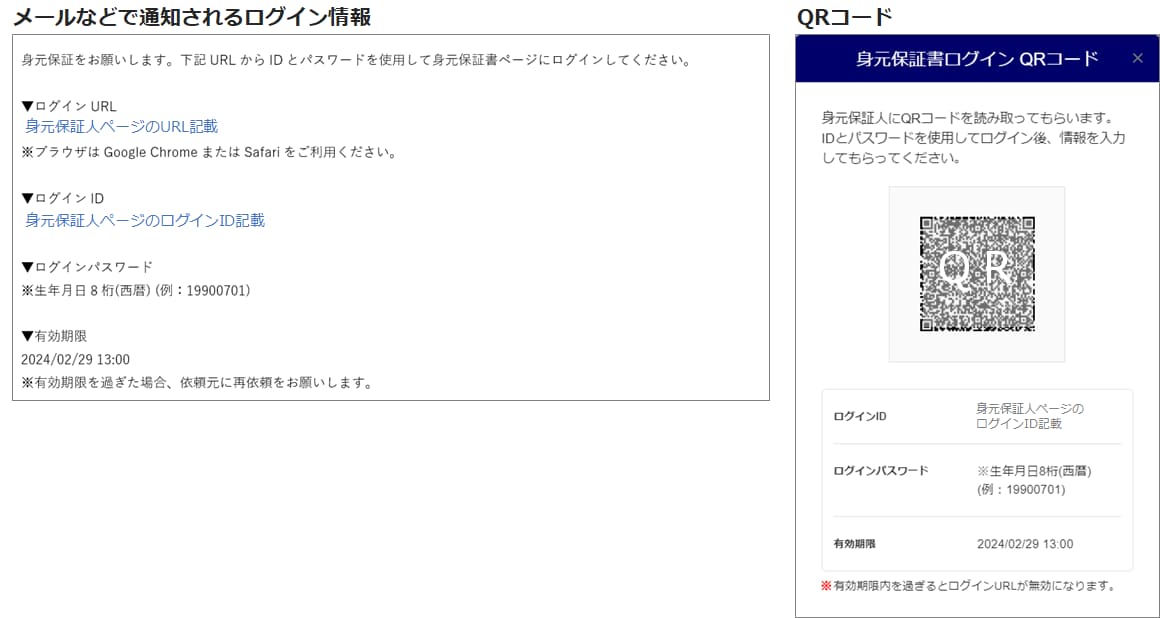Open the 身元保証人ページのURL記載 link
The width and height of the screenshot is (1160, 618).
(121, 127)
